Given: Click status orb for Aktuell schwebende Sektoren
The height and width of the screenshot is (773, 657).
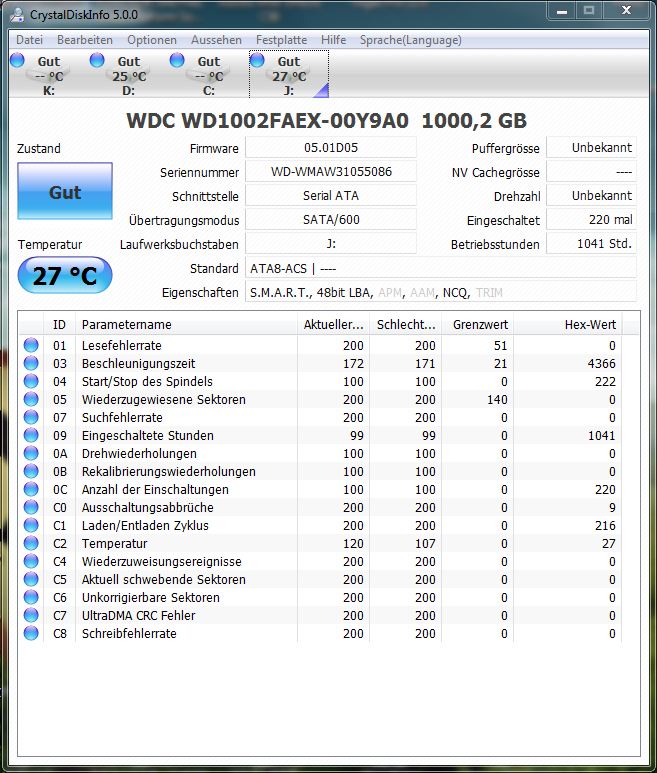Looking at the screenshot, I should tap(31, 579).
